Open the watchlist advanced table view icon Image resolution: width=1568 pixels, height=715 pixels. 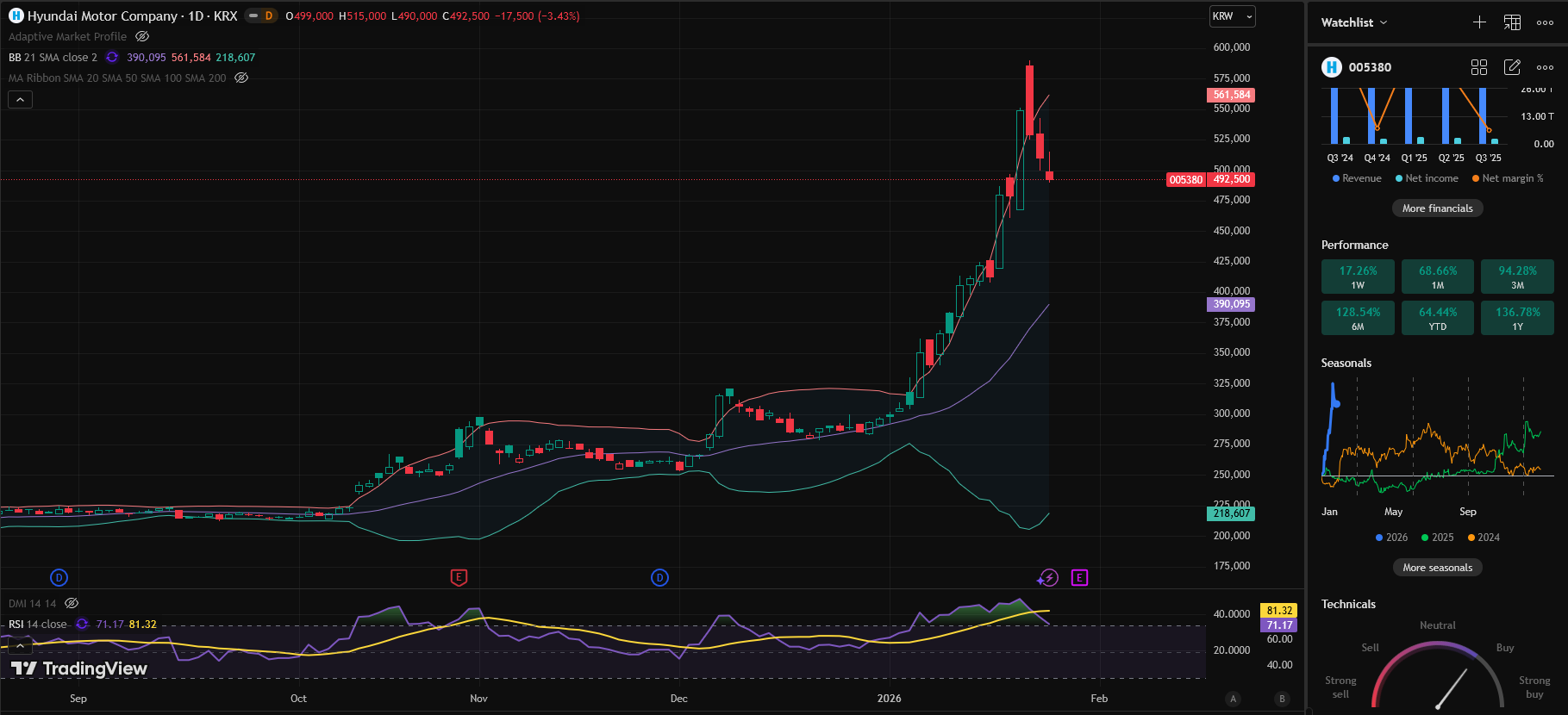(1513, 22)
